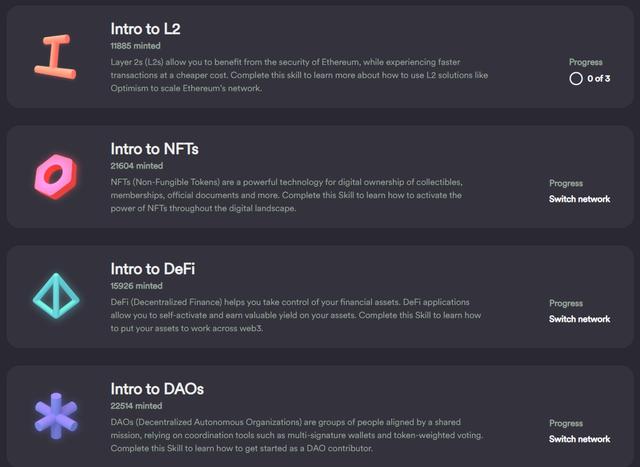Screen dimensions: 640x467
Task: Click the 11885 minted count label
Action: point(137,45)
